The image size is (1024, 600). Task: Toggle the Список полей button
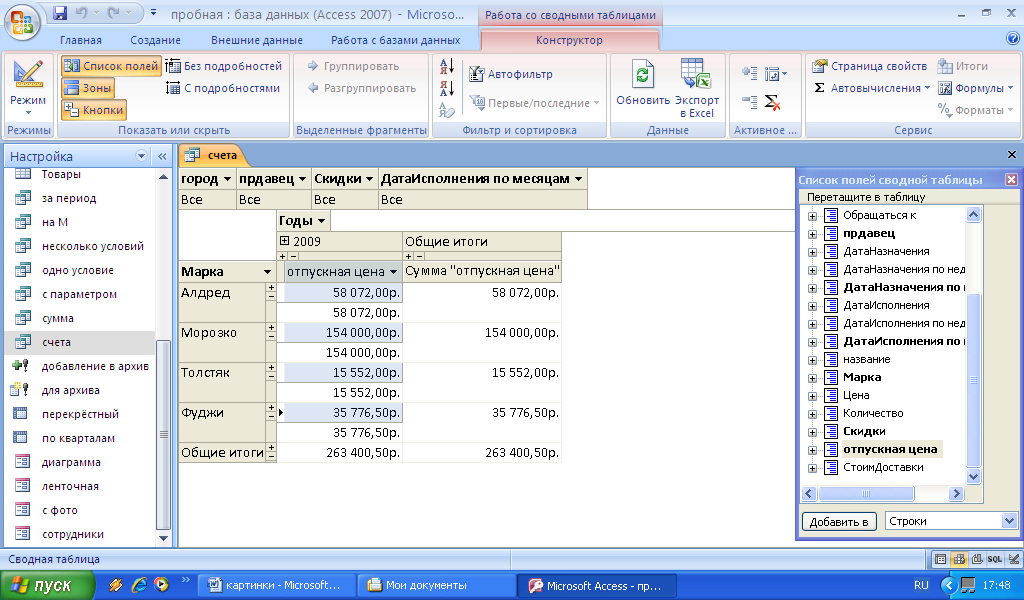(x=111, y=66)
